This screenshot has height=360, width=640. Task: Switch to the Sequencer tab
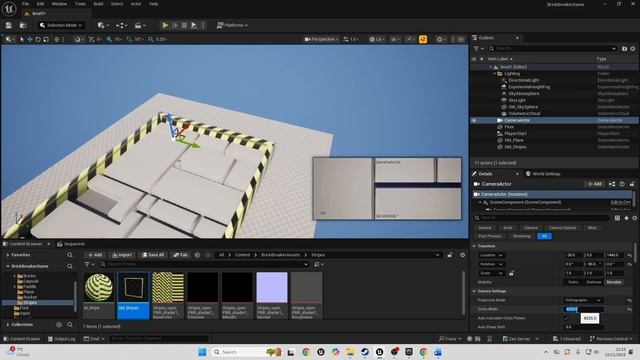point(71,244)
